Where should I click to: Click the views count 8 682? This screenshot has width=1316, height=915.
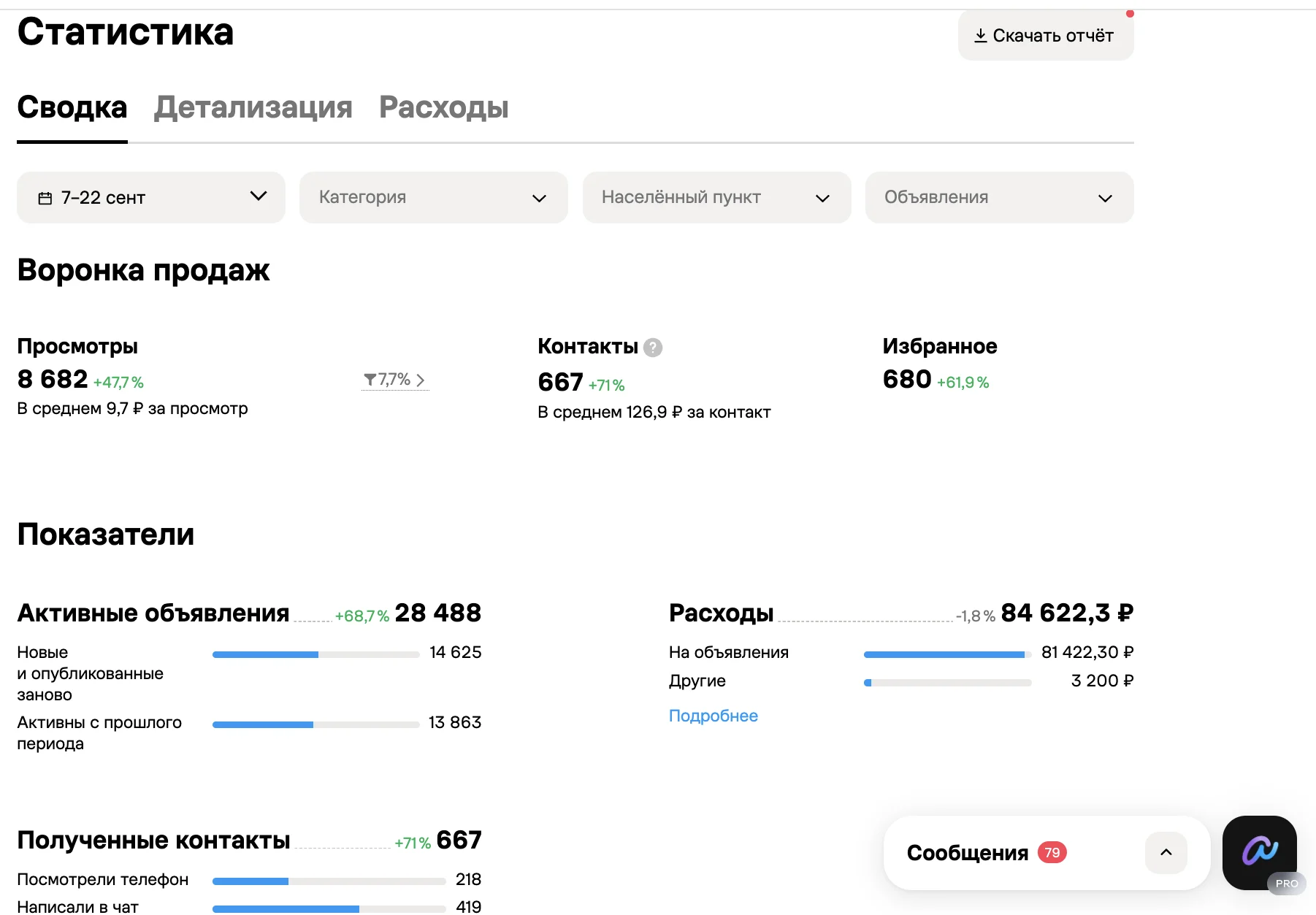pyautogui.click(x=53, y=379)
